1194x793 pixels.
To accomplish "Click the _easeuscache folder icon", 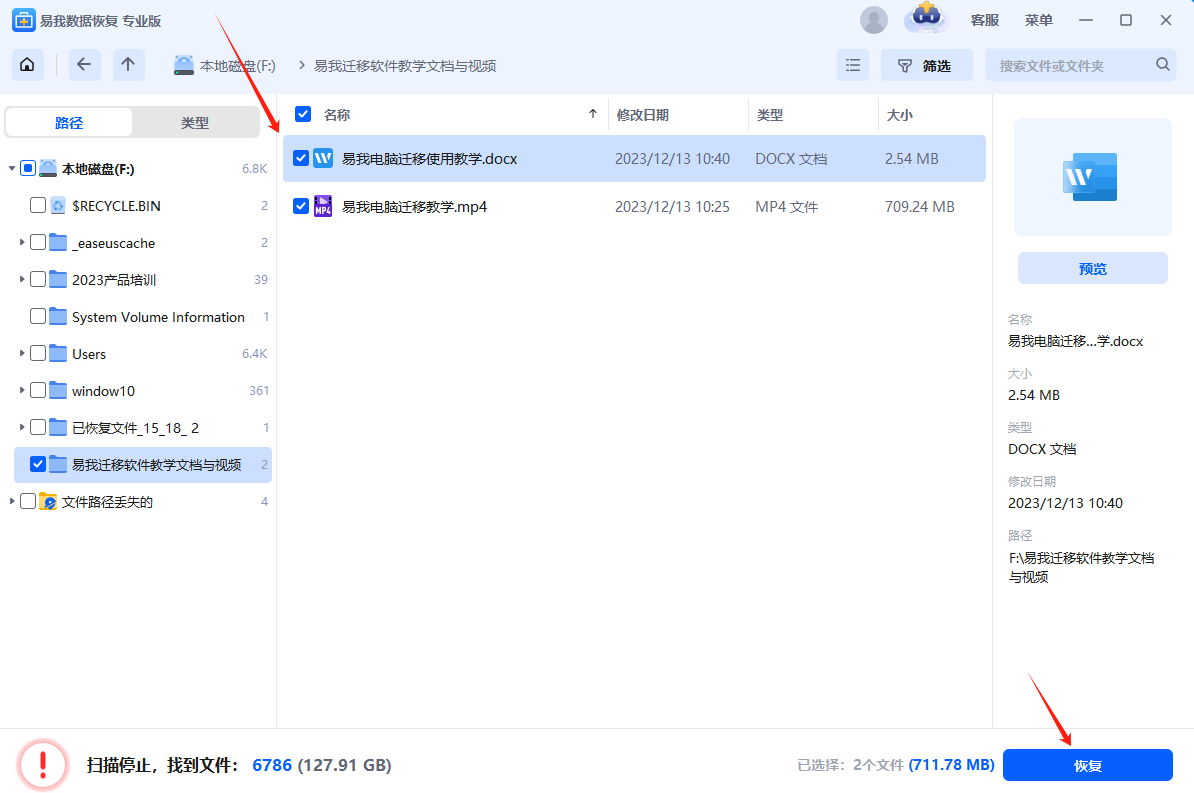I will [58, 243].
